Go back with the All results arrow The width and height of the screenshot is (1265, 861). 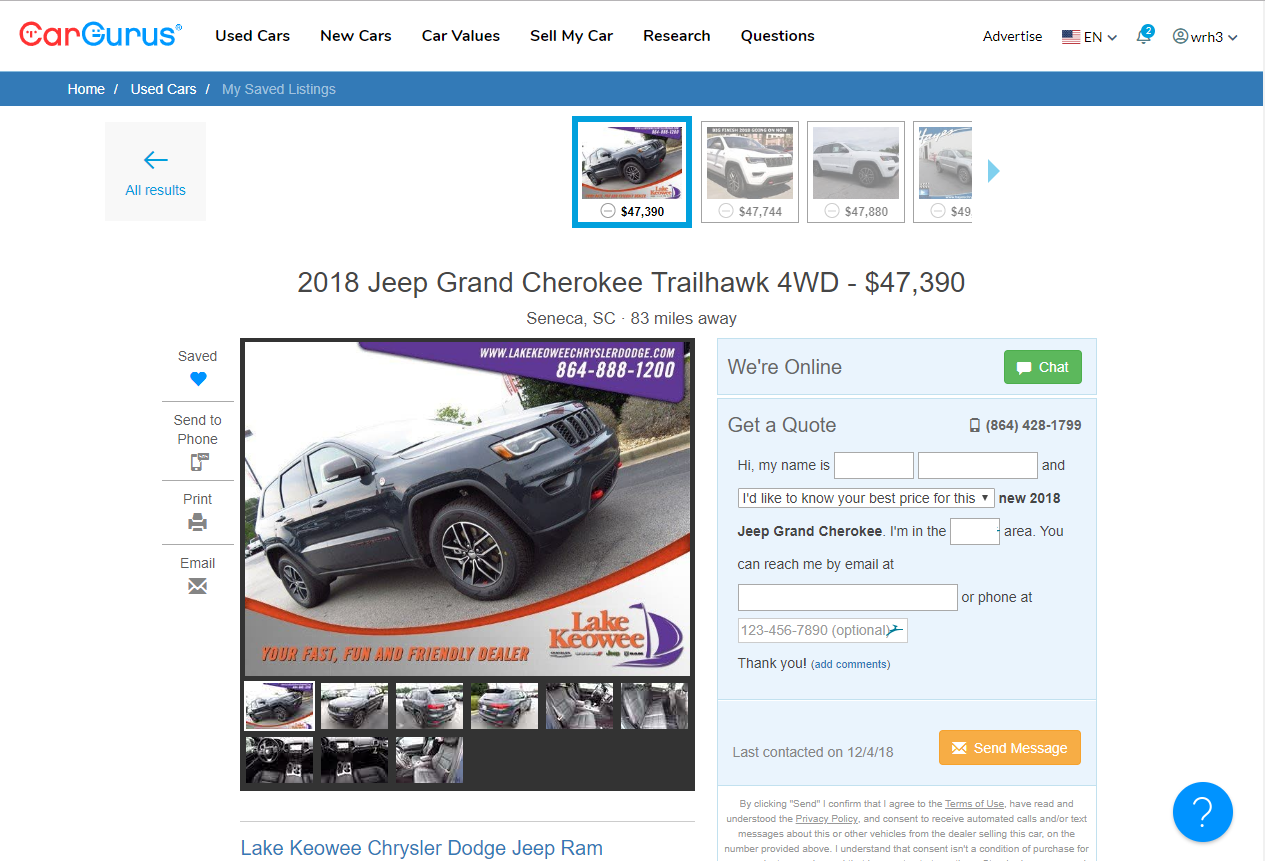point(155,171)
